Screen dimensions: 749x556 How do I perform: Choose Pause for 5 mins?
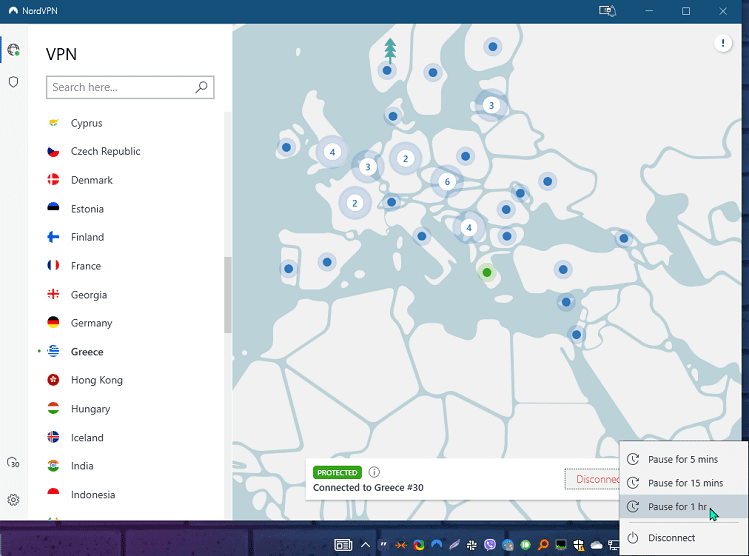pyautogui.click(x=684, y=459)
